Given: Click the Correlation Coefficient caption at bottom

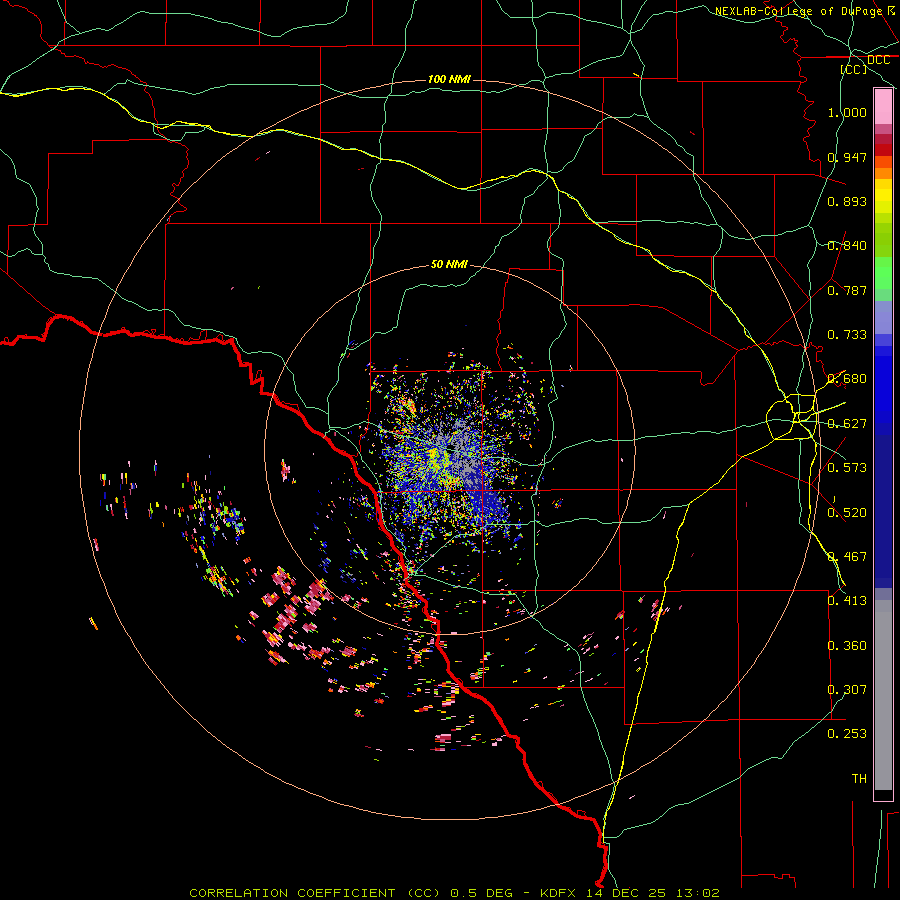Looking at the screenshot, I should pyautogui.click(x=454, y=893).
